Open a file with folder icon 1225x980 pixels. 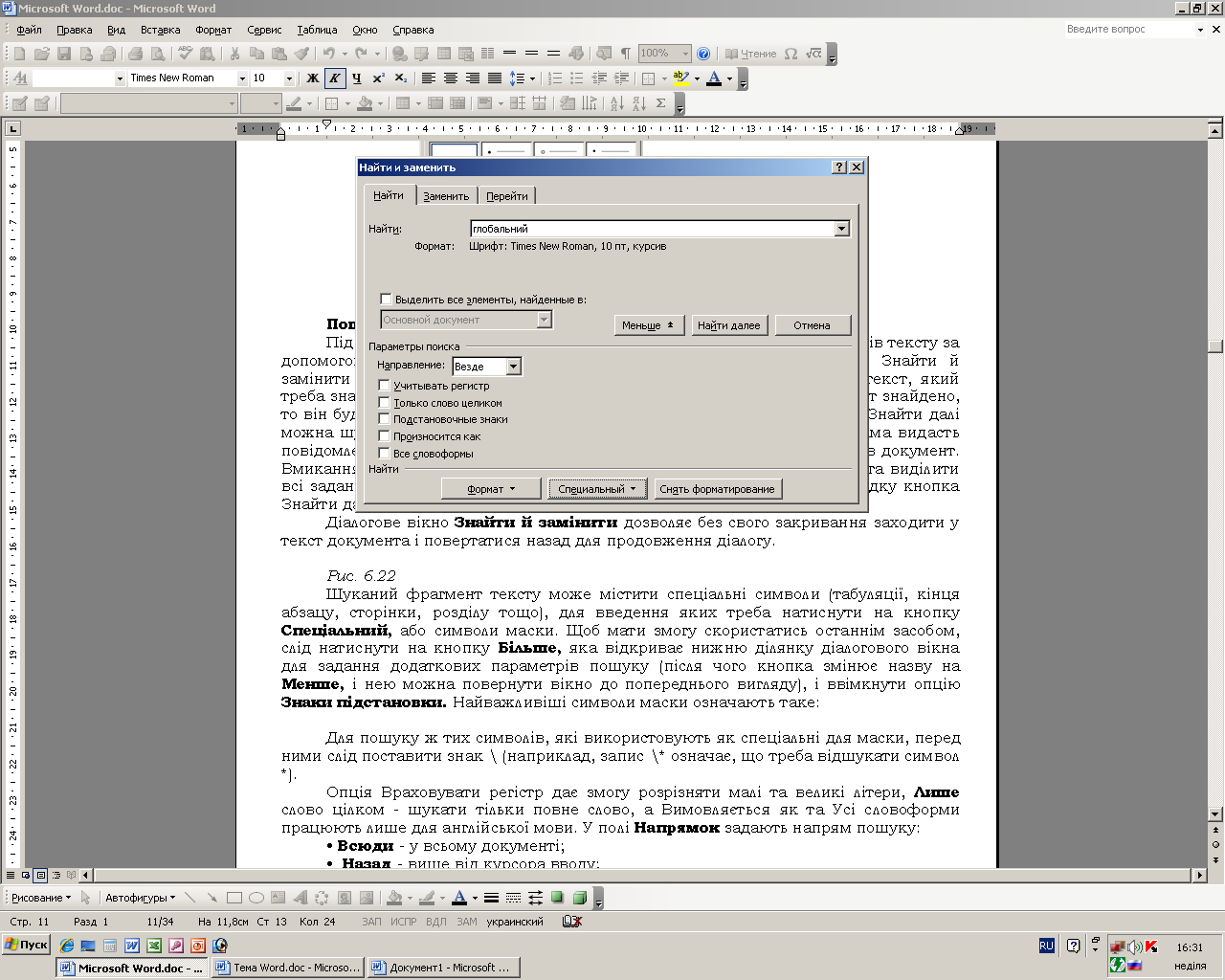click(x=42, y=54)
